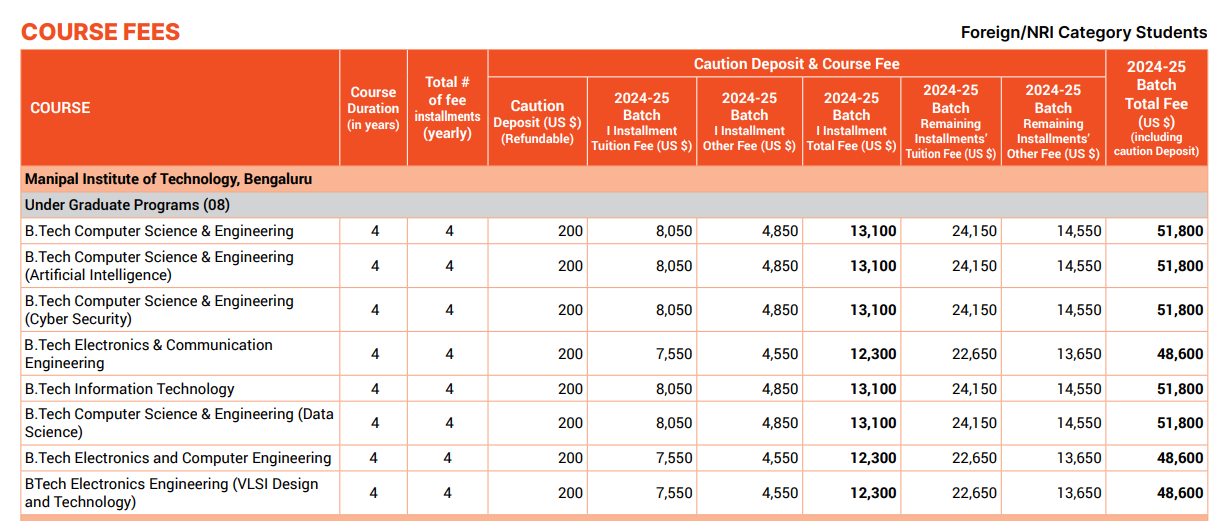Screen dimensions: 1214x521
Task: Click 4,550 other fee for VLSI Design
Action: click(780, 493)
